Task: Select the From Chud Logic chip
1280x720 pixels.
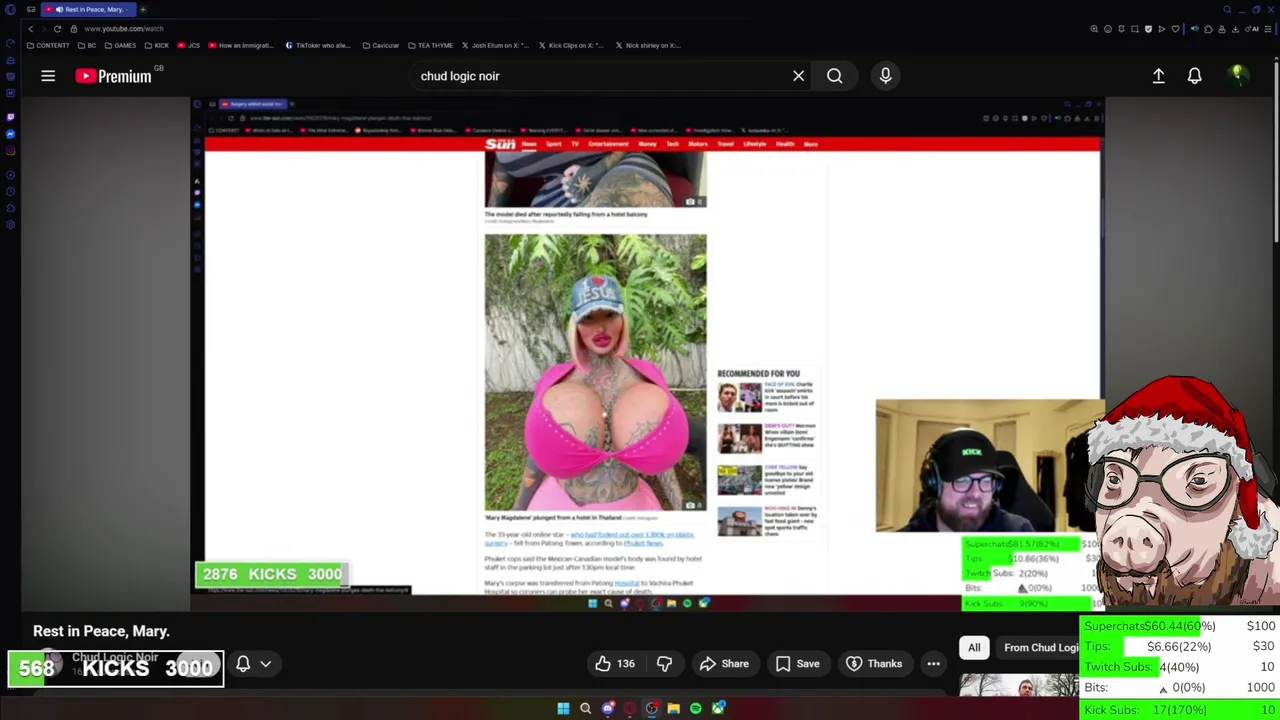Action: (x=1040, y=647)
